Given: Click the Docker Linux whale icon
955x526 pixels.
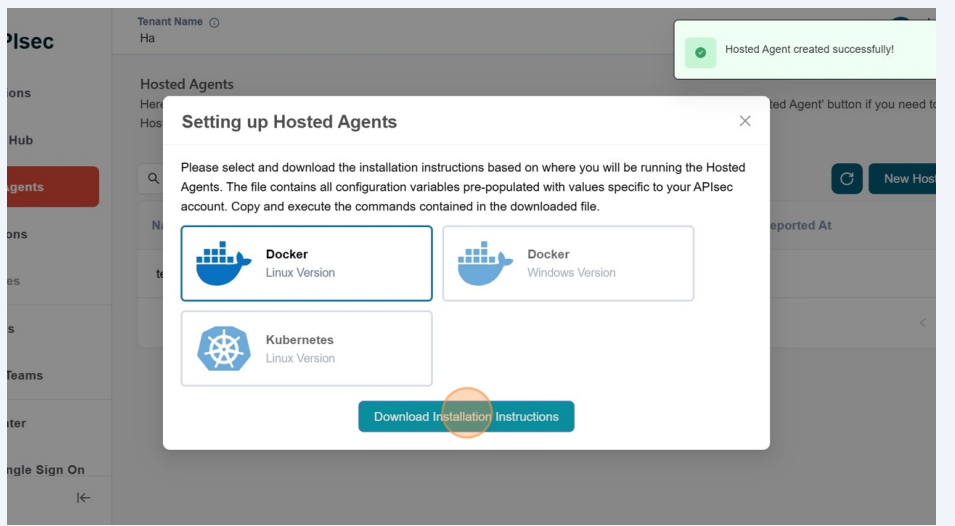Looking at the screenshot, I should click(x=223, y=264).
